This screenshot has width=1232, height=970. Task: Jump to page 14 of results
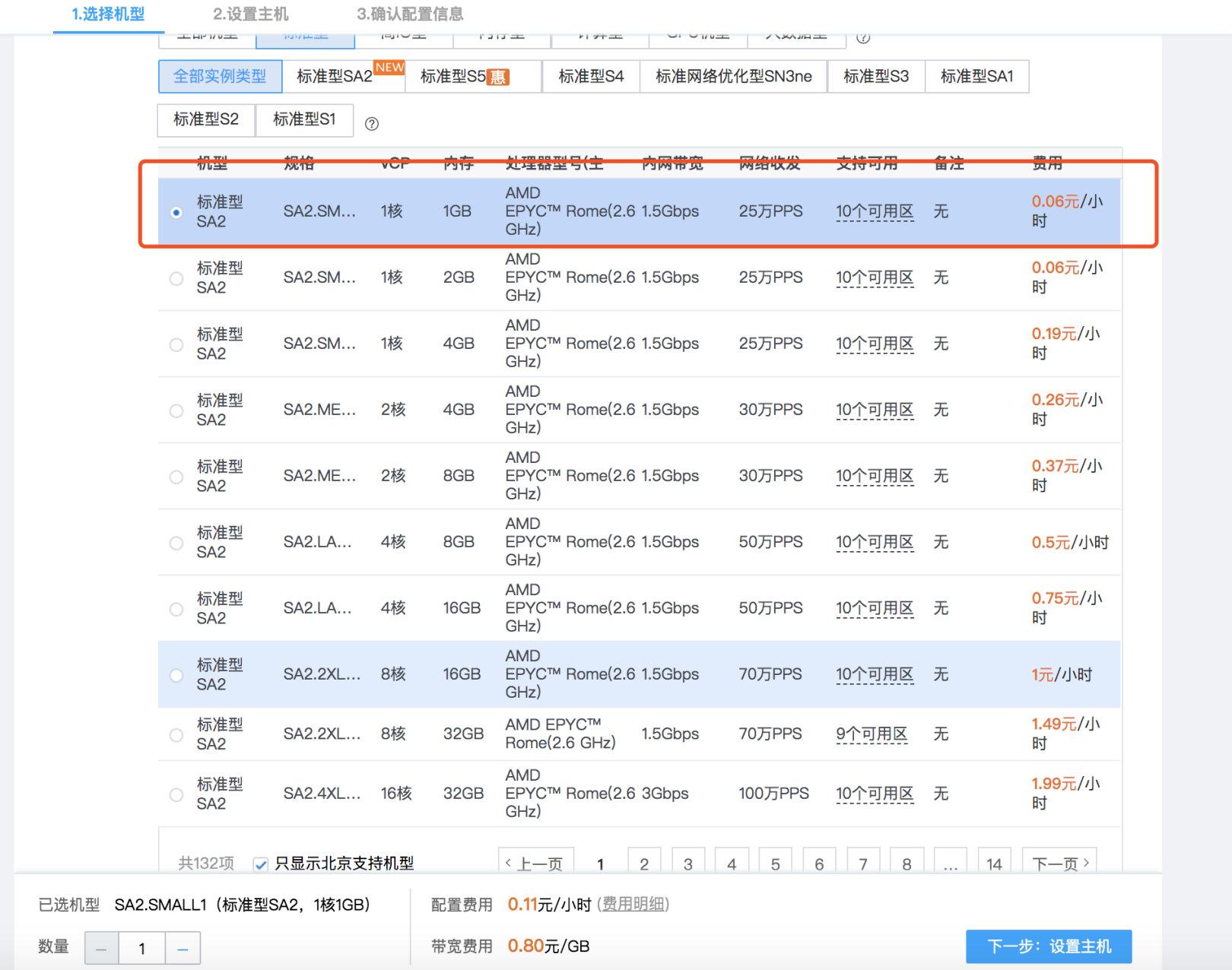(x=994, y=863)
